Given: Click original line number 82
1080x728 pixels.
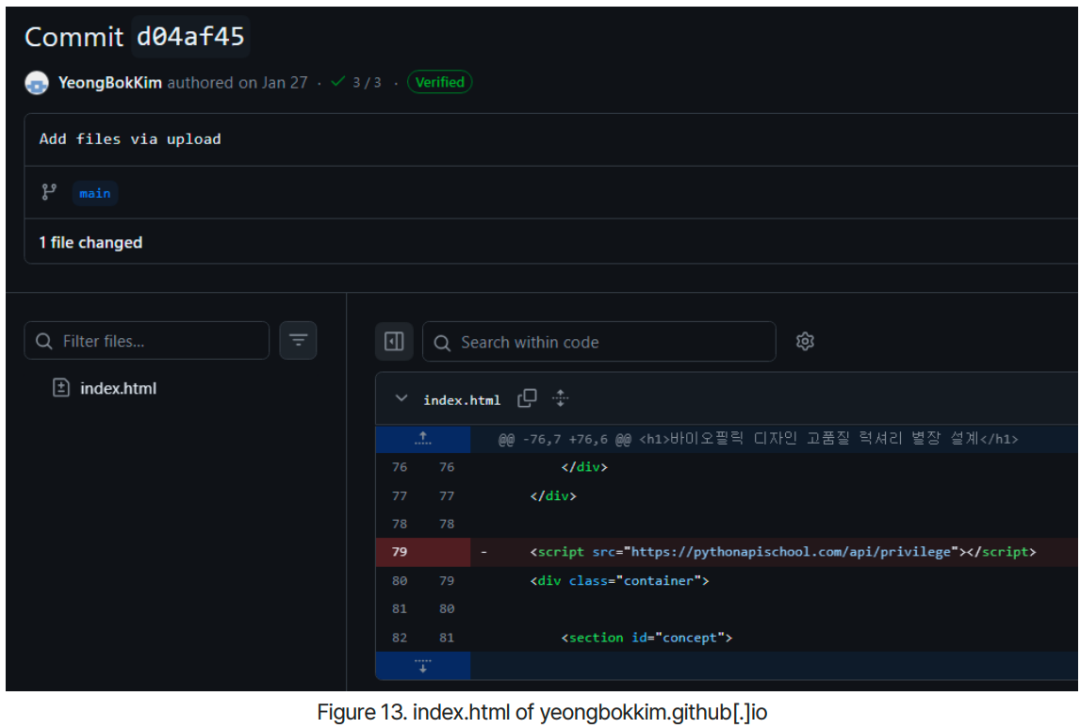Looking at the screenshot, I should (x=399, y=638).
